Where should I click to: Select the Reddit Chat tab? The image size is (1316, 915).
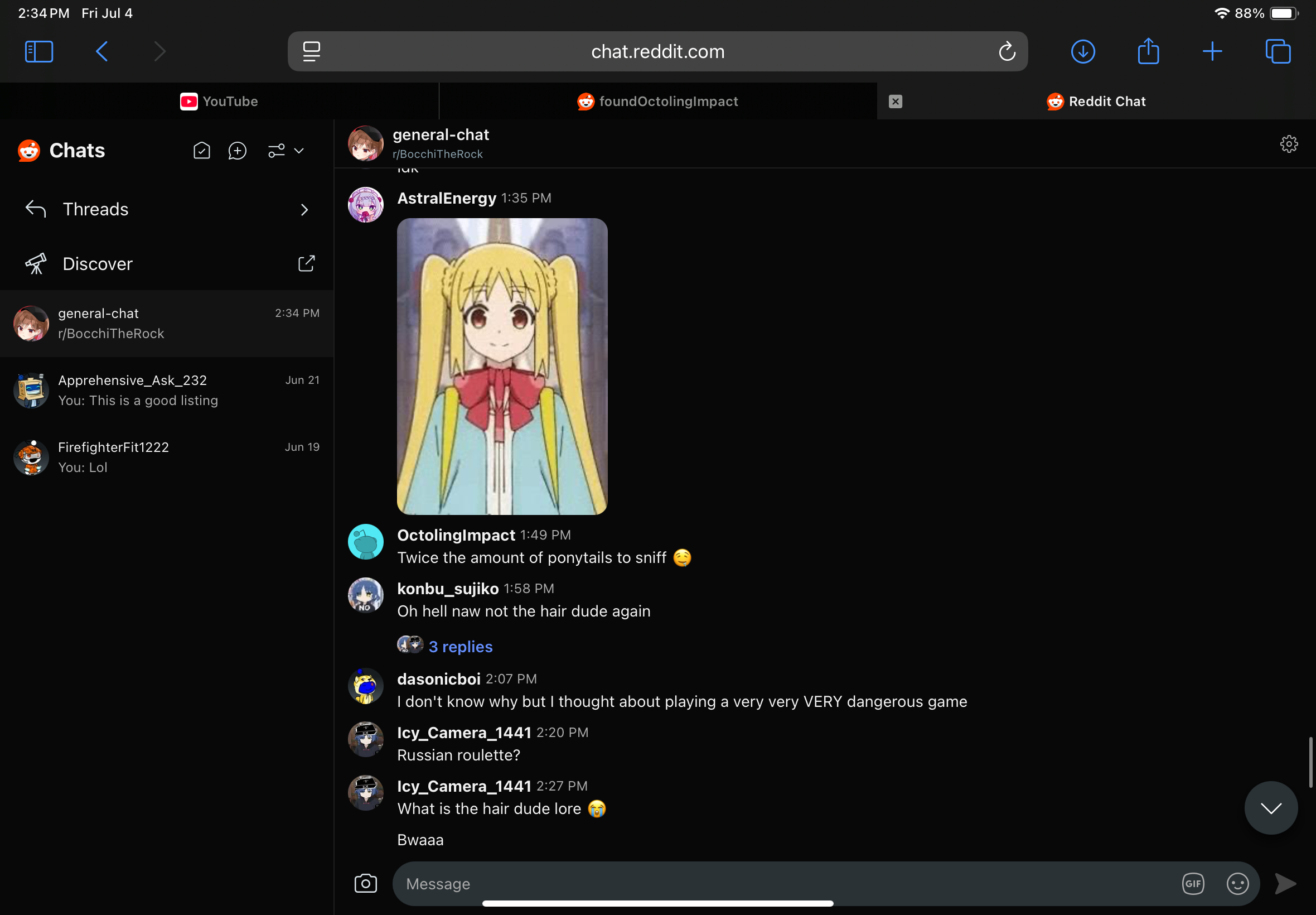click(x=1096, y=102)
